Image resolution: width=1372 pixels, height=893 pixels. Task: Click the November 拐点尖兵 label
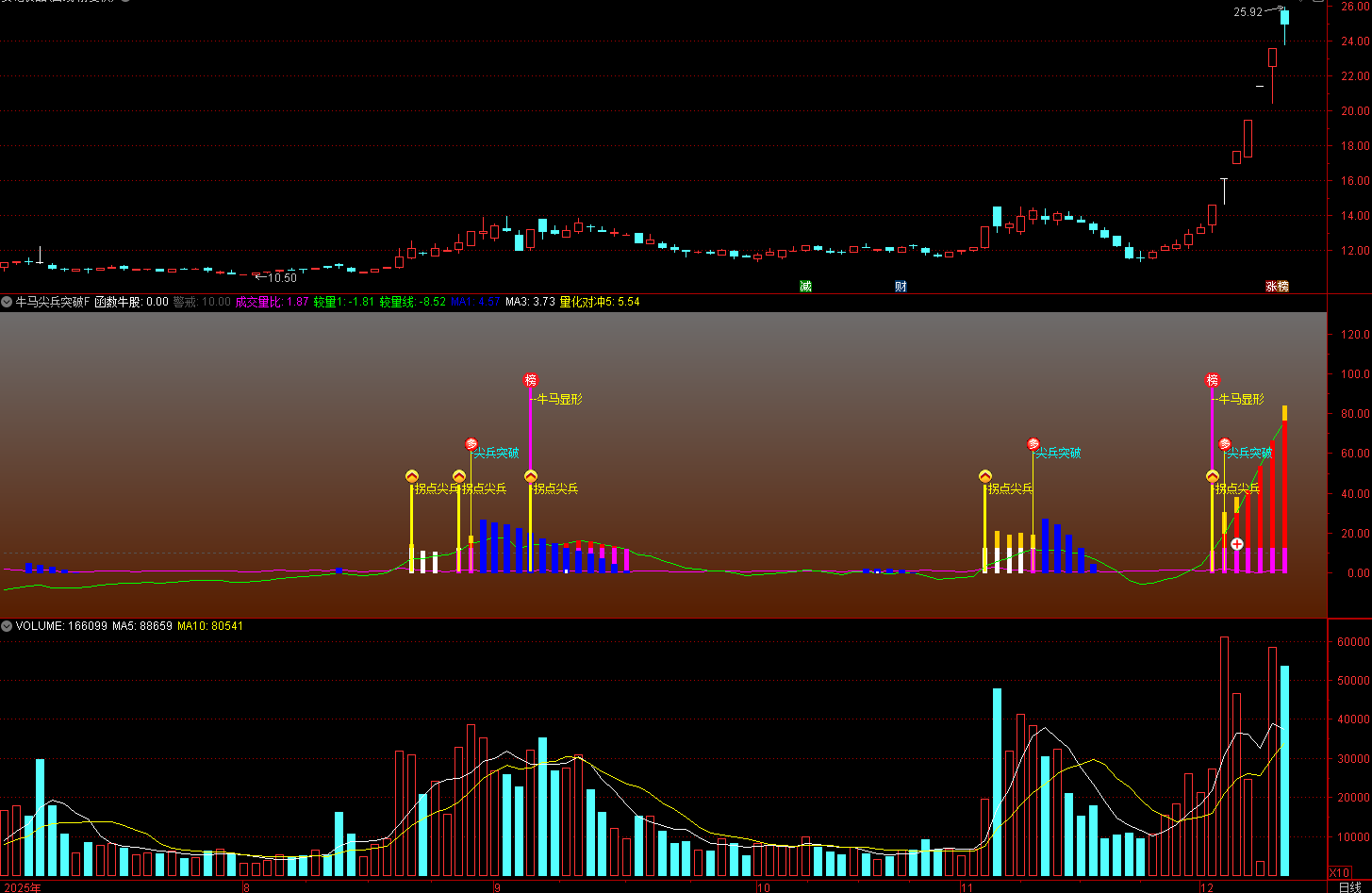[1011, 488]
